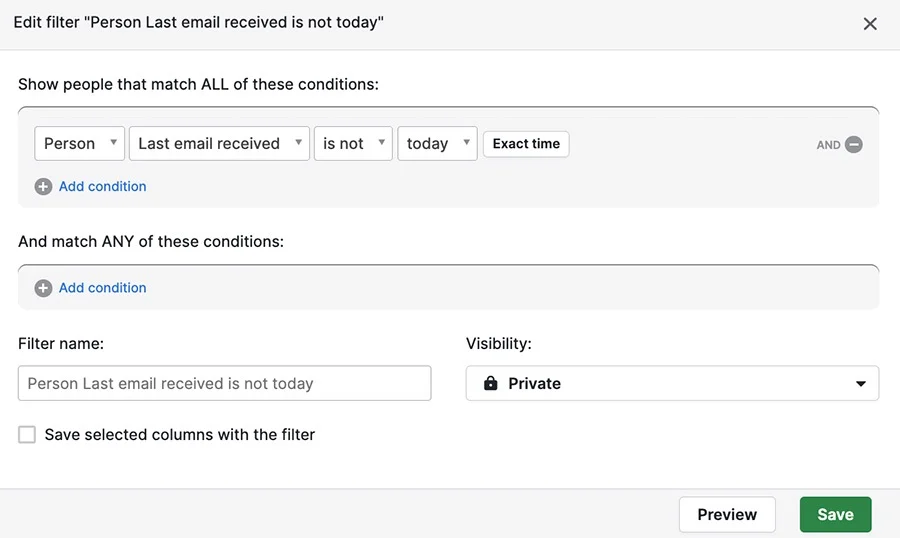The width and height of the screenshot is (900, 538).
Task: Remove the condition with the minus icon
Action: [854, 145]
